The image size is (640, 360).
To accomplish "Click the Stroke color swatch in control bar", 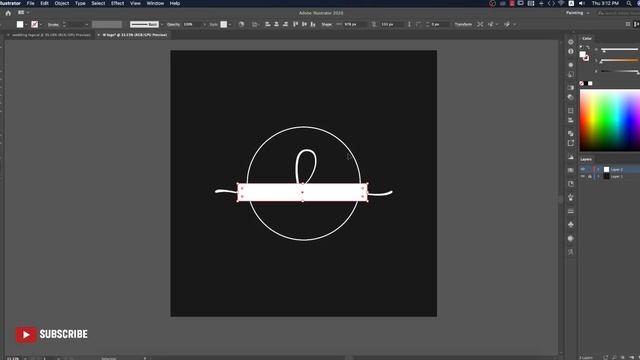I will pyautogui.click(x=35, y=24).
